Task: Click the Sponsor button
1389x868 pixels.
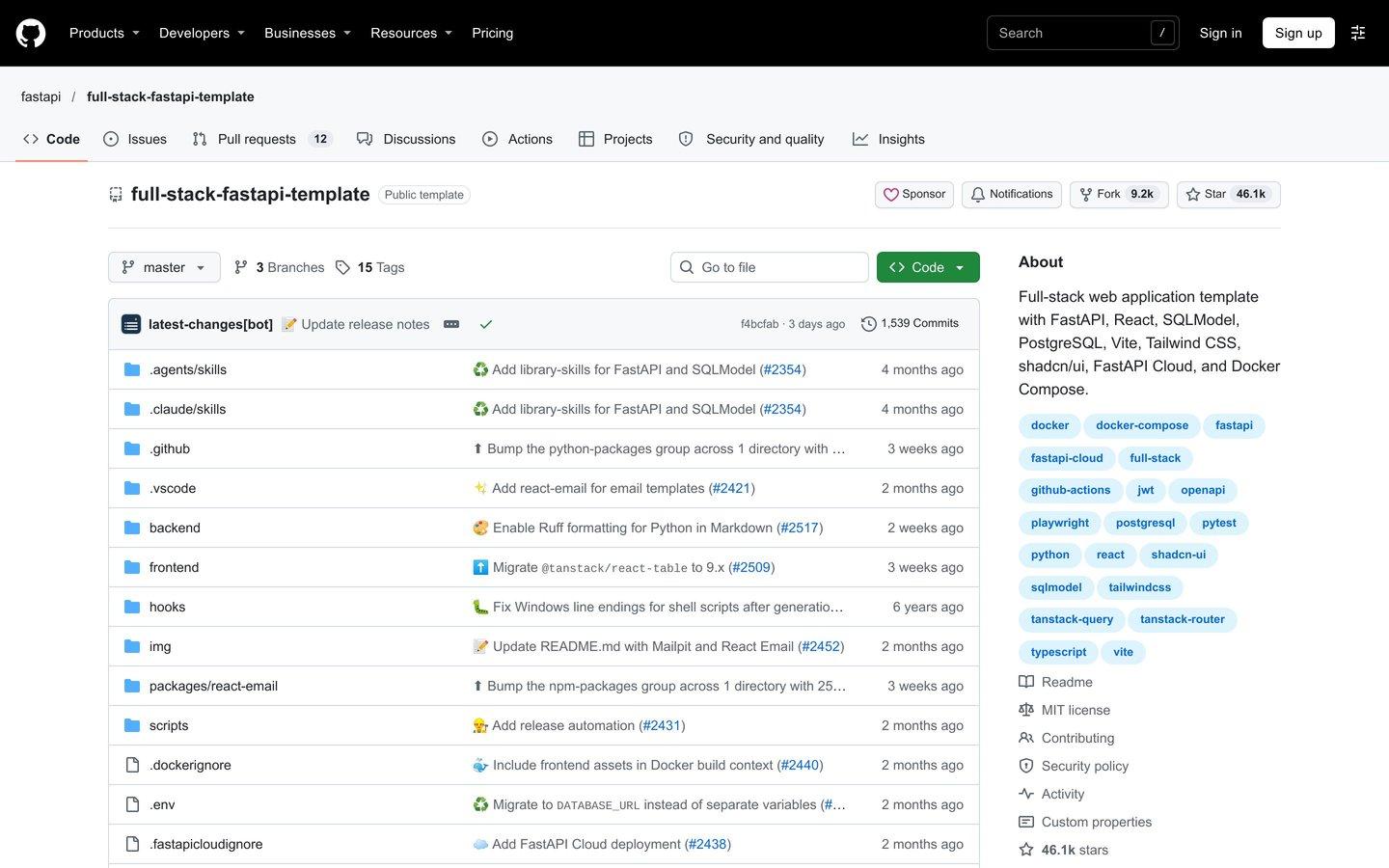Action: tap(914, 194)
